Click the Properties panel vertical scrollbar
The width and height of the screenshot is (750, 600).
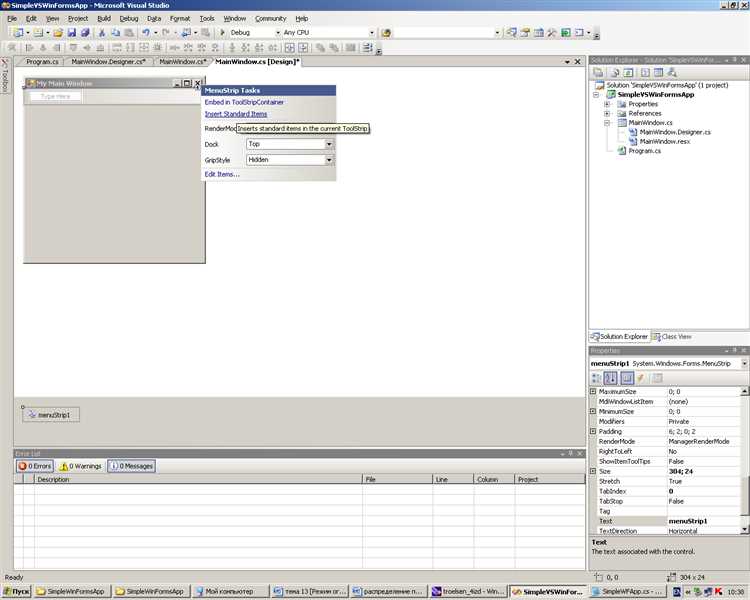pos(744,450)
